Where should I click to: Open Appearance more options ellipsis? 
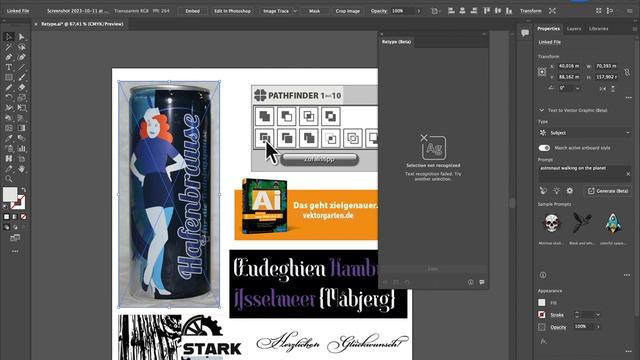point(628,351)
